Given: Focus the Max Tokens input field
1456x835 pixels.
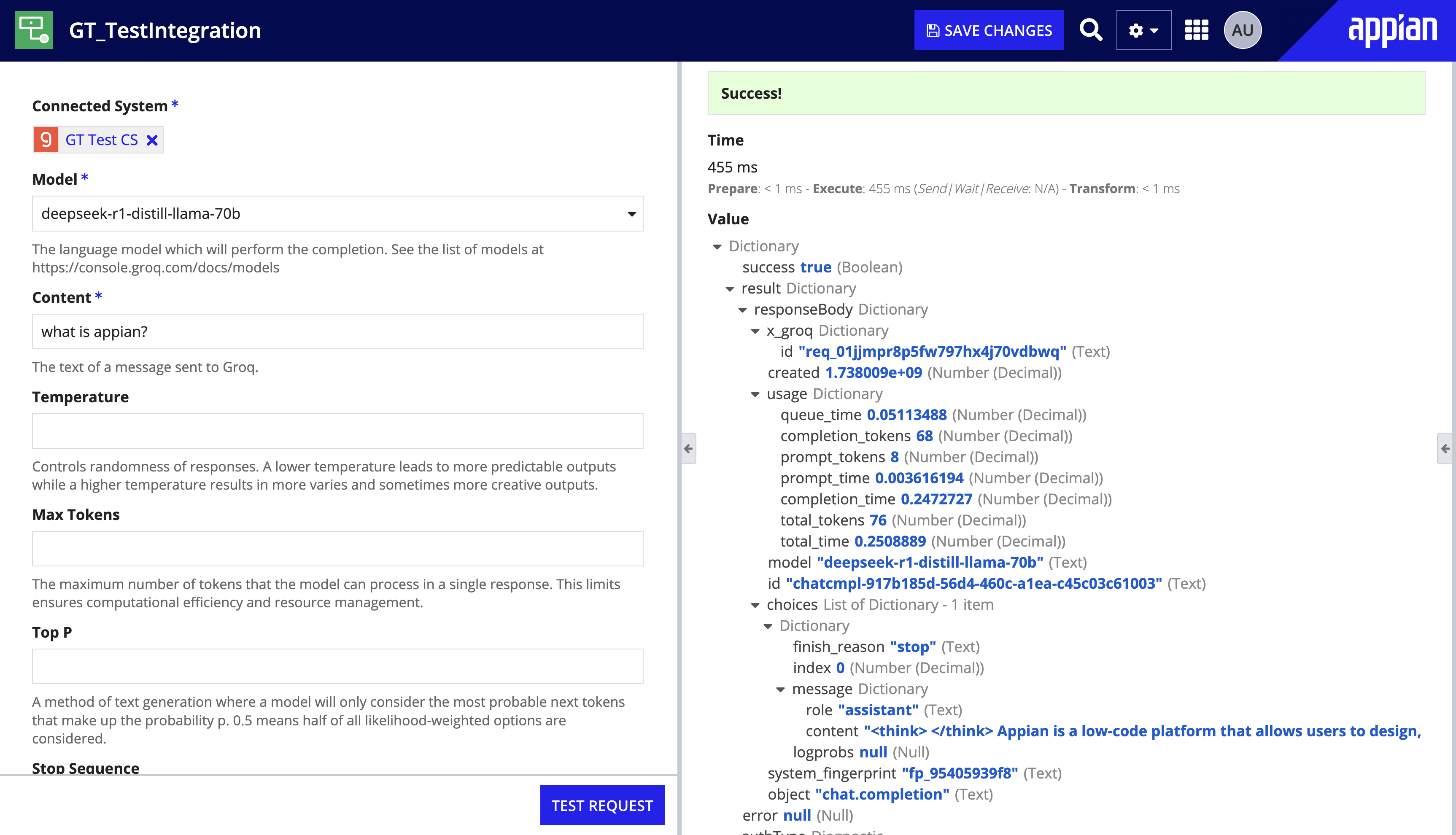Looking at the screenshot, I should [x=338, y=548].
